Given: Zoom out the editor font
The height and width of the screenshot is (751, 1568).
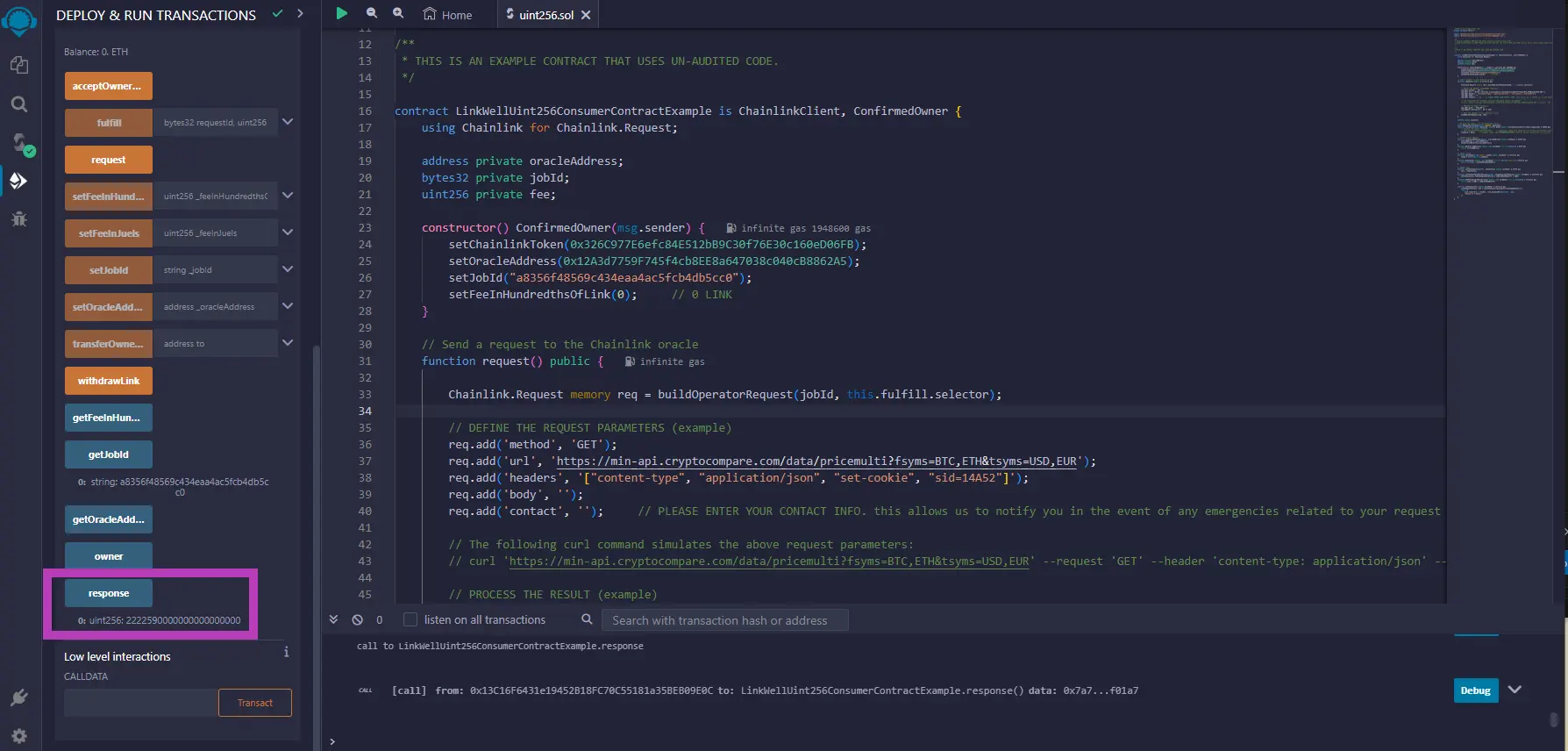Looking at the screenshot, I should [x=372, y=13].
